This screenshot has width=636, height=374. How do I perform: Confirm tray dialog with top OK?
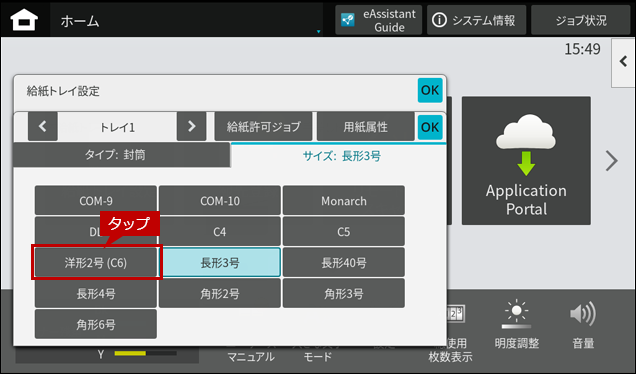[430, 90]
